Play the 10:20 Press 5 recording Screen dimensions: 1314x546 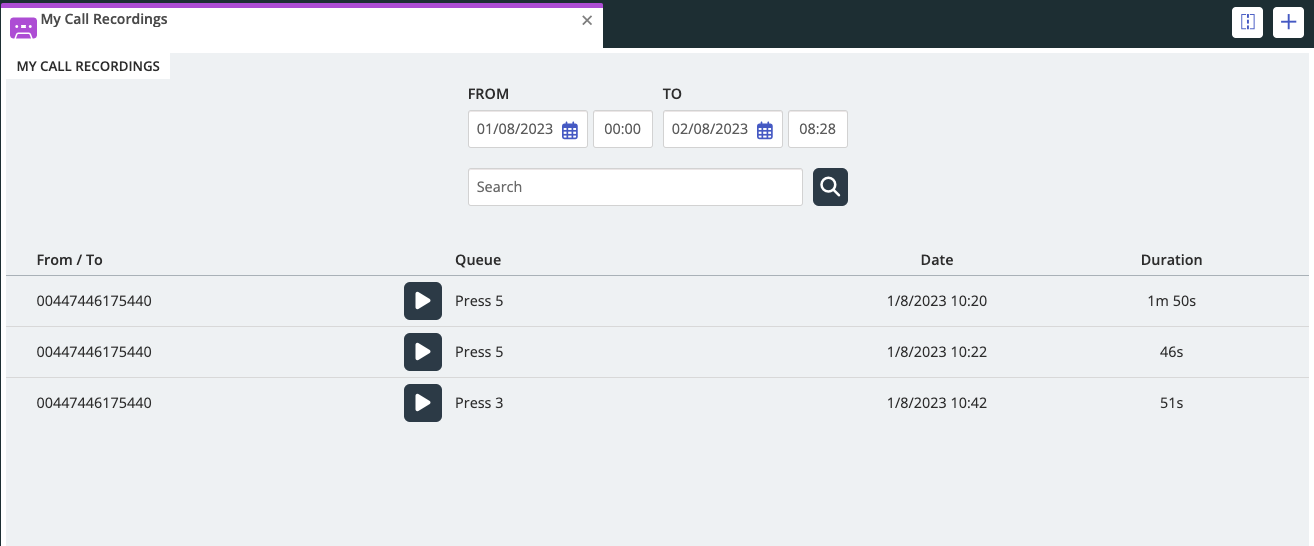tap(422, 301)
